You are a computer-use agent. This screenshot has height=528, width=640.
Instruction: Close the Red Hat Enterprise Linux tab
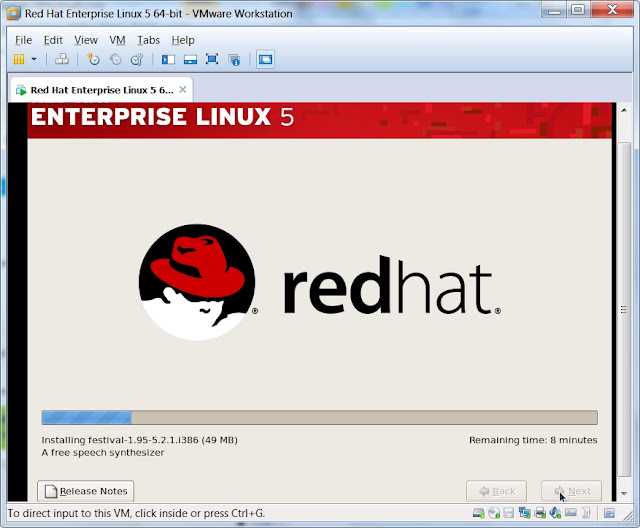click(183, 90)
